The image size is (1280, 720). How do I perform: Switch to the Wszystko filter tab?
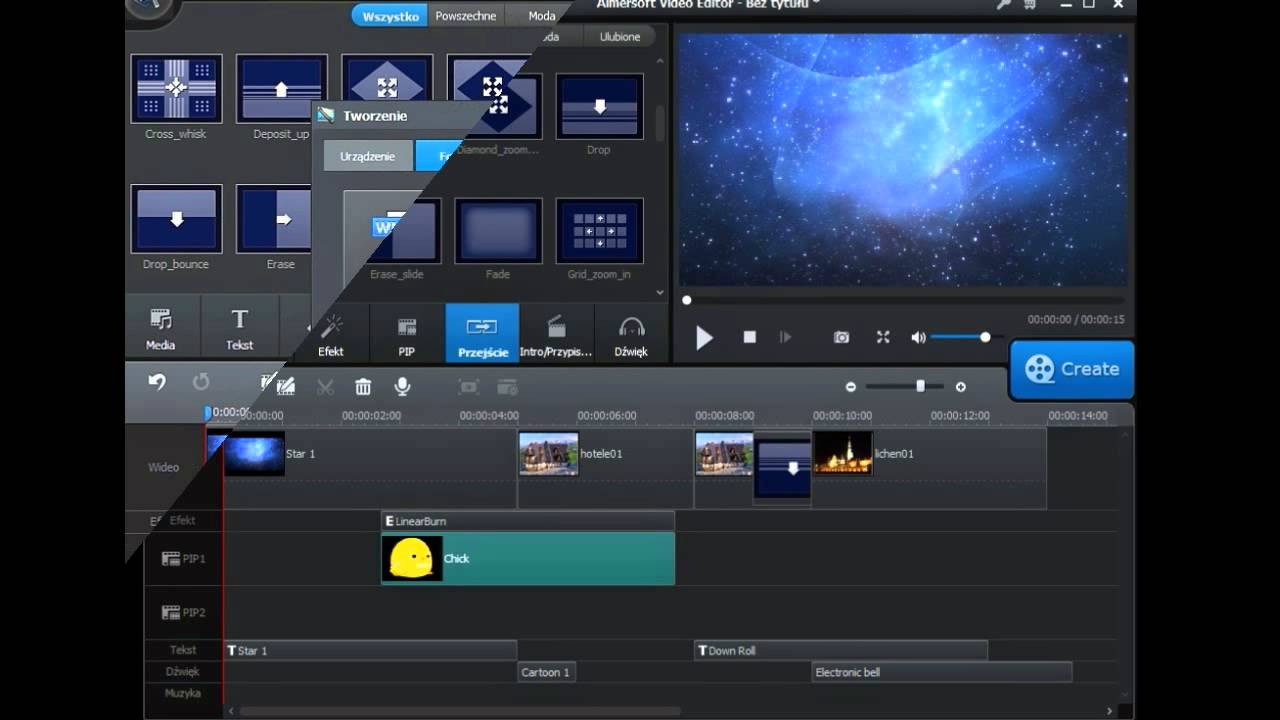390,16
